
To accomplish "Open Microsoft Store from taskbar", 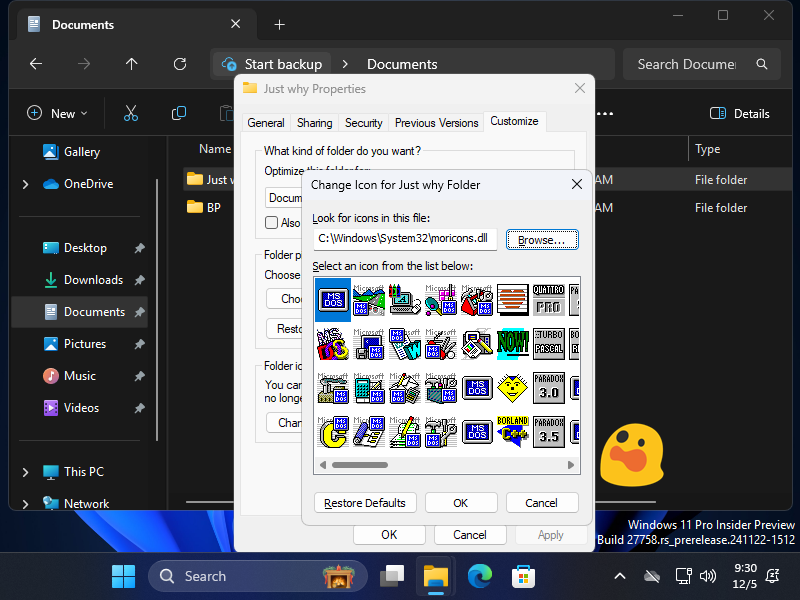I will (523, 577).
